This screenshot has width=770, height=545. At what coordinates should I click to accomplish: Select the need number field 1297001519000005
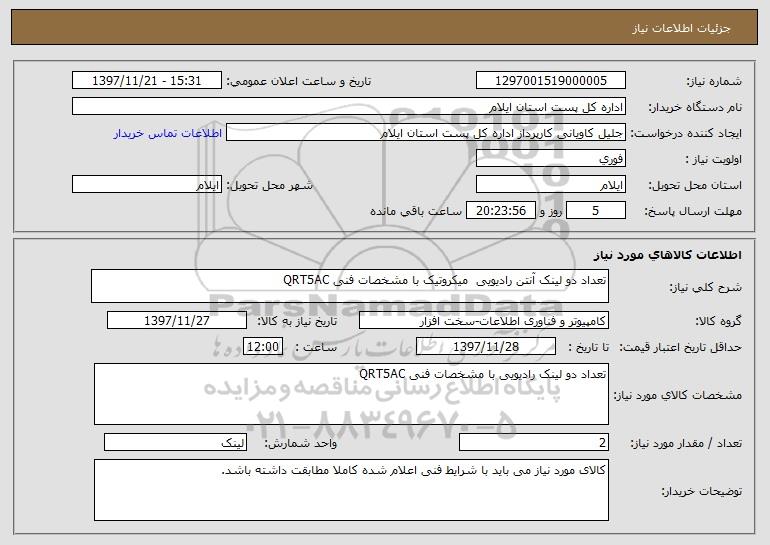point(550,81)
